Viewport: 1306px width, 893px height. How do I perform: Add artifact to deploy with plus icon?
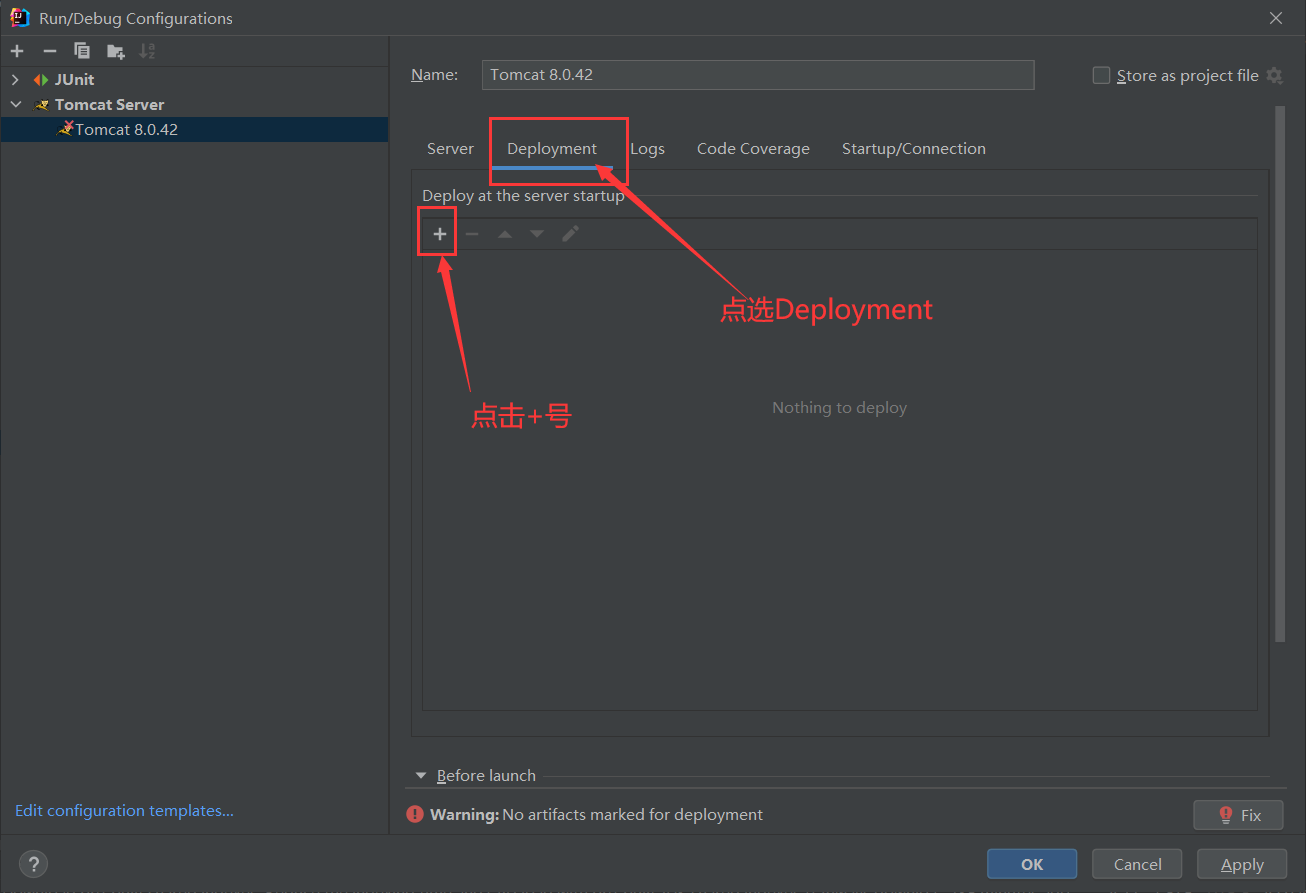click(x=439, y=234)
